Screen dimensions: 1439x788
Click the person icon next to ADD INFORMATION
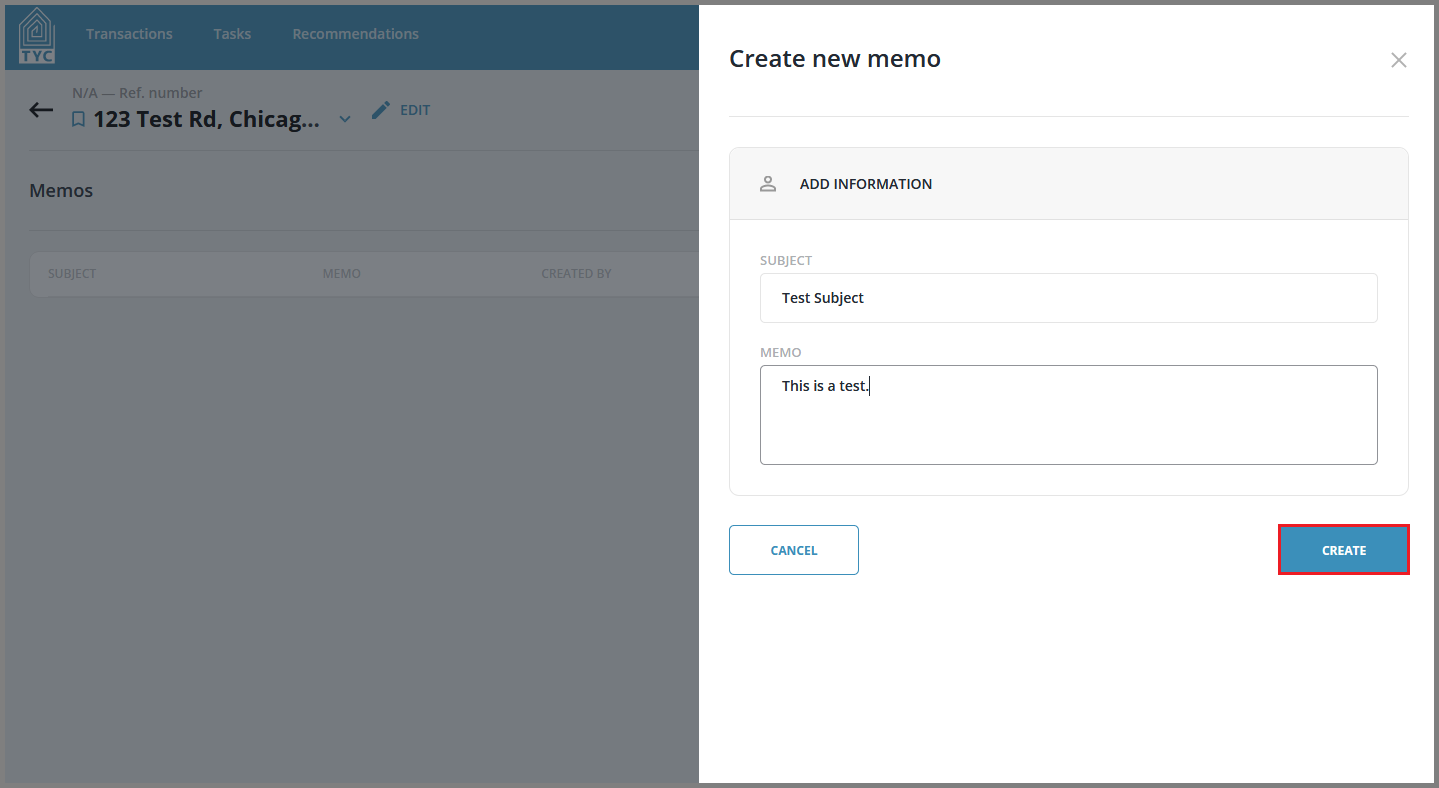click(x=767, y=183)
